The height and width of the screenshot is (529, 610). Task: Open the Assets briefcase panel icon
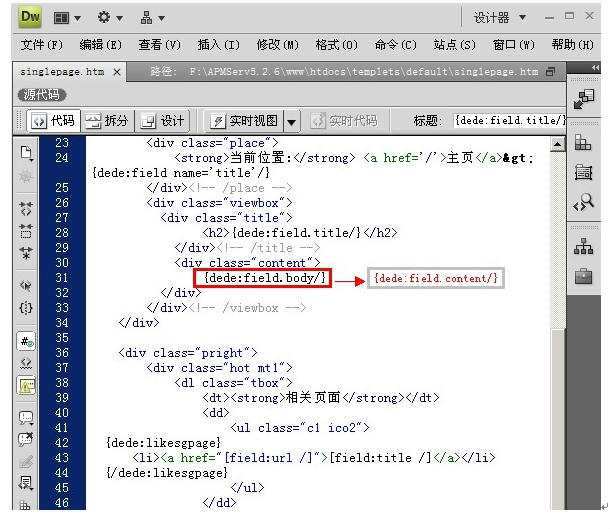583,276
